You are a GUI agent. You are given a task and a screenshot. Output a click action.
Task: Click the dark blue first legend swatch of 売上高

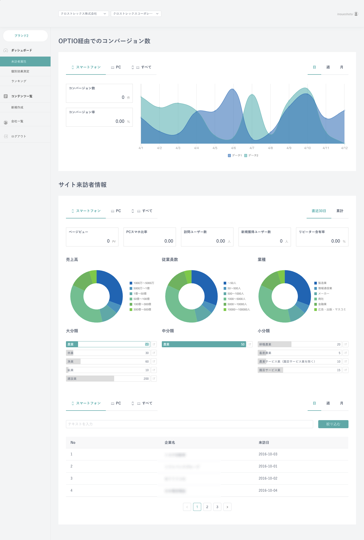[x=131, y=283]
